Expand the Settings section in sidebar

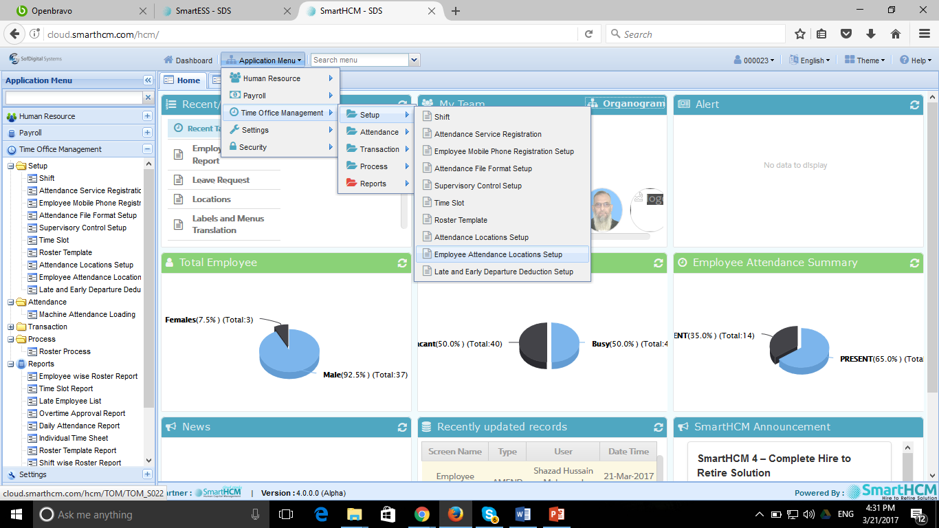pos(147,474)
